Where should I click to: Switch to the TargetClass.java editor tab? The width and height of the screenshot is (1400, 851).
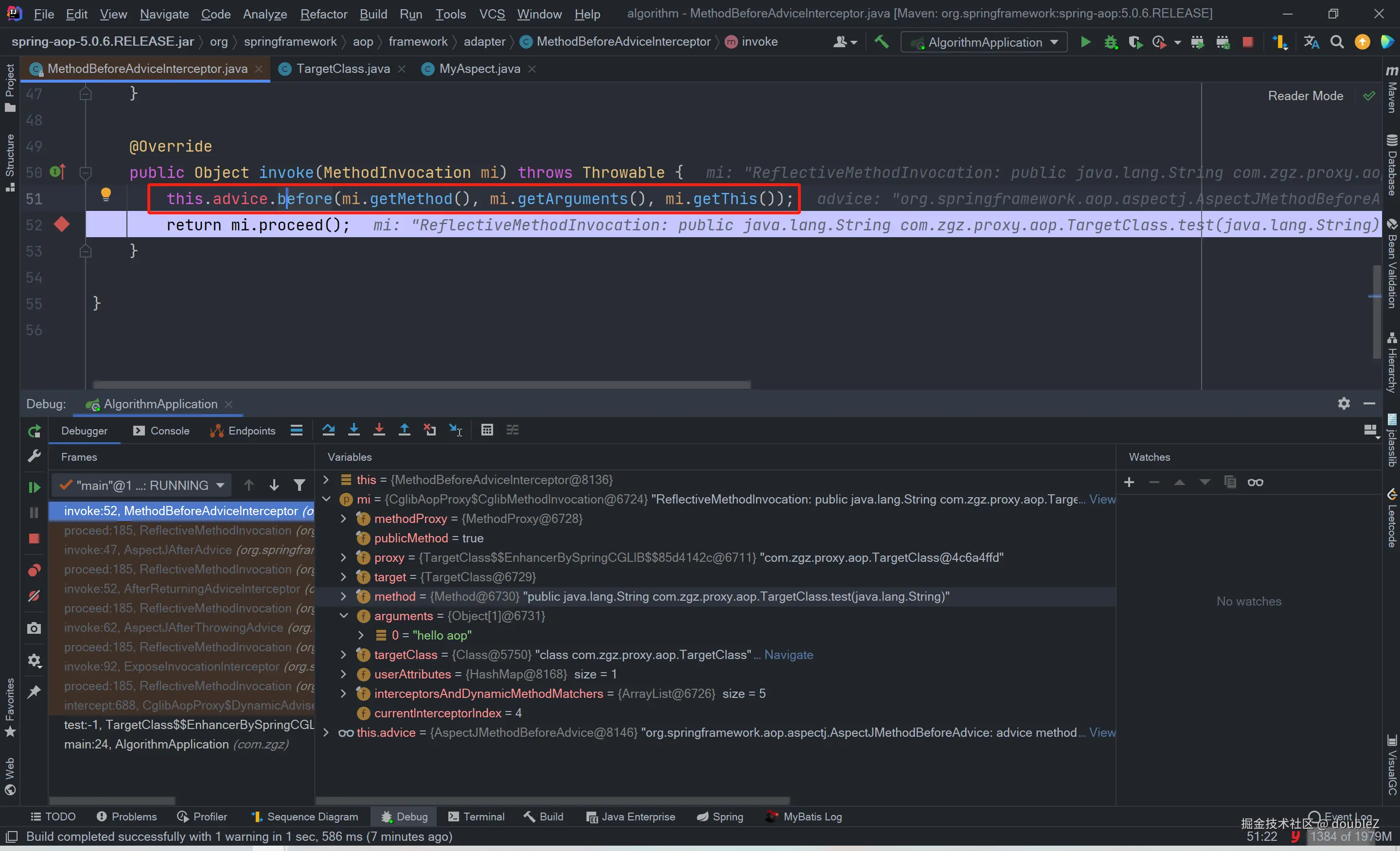pyautogui.click(x=343, y=69)
